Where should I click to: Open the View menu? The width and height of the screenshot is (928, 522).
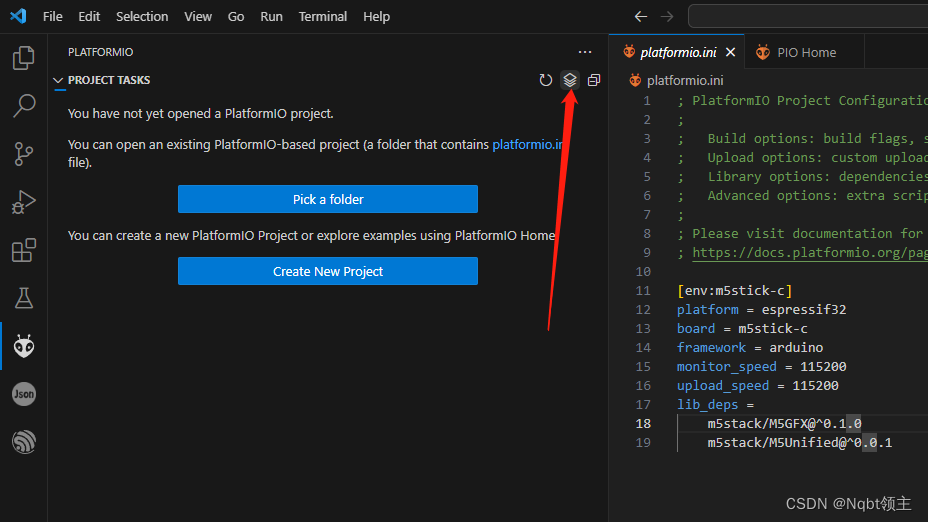198,17
